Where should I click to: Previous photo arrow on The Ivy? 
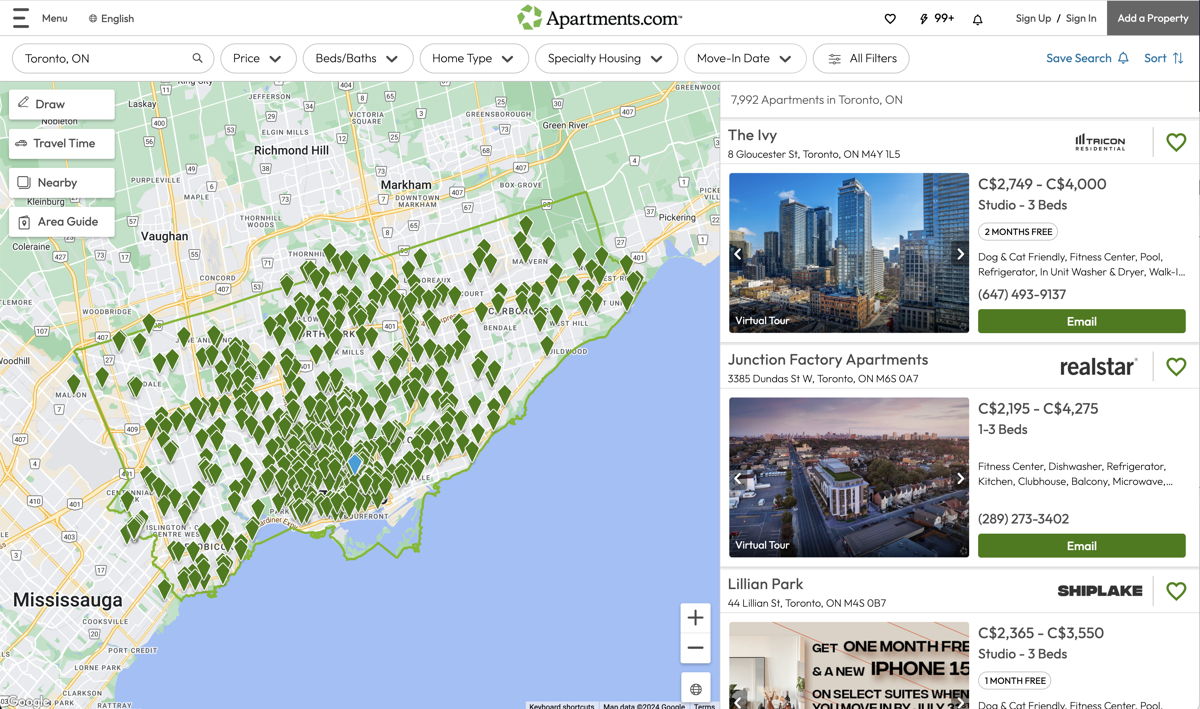pyautogui.click(x=738, y=254)
